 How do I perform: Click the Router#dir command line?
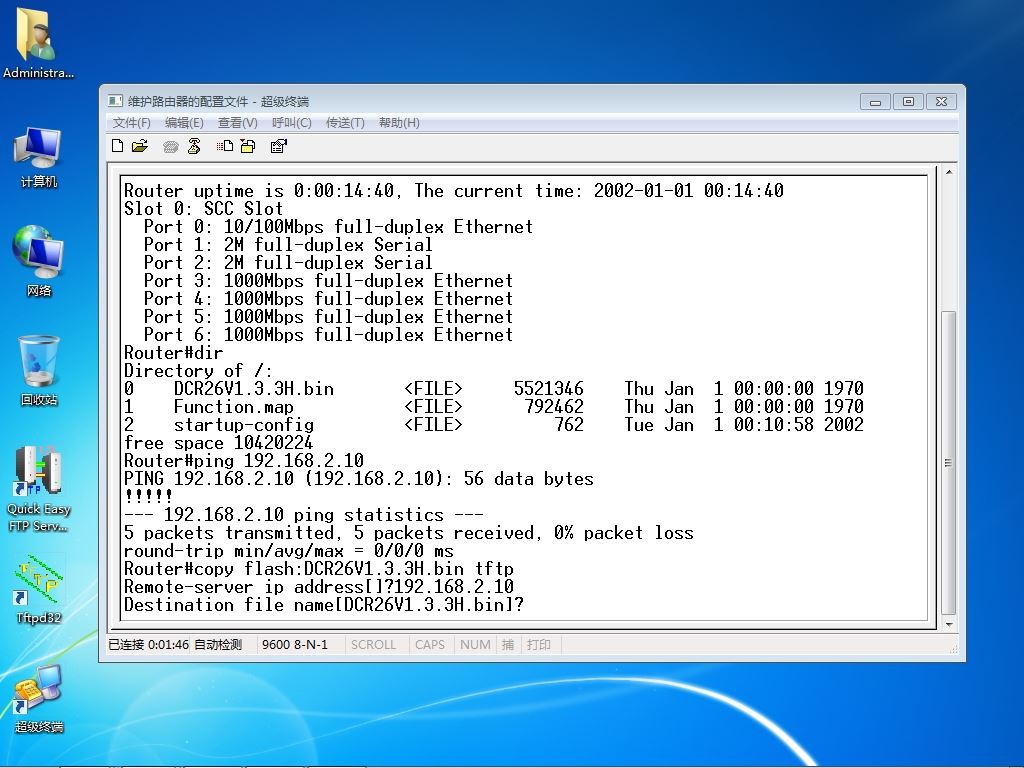coord(173,353)
